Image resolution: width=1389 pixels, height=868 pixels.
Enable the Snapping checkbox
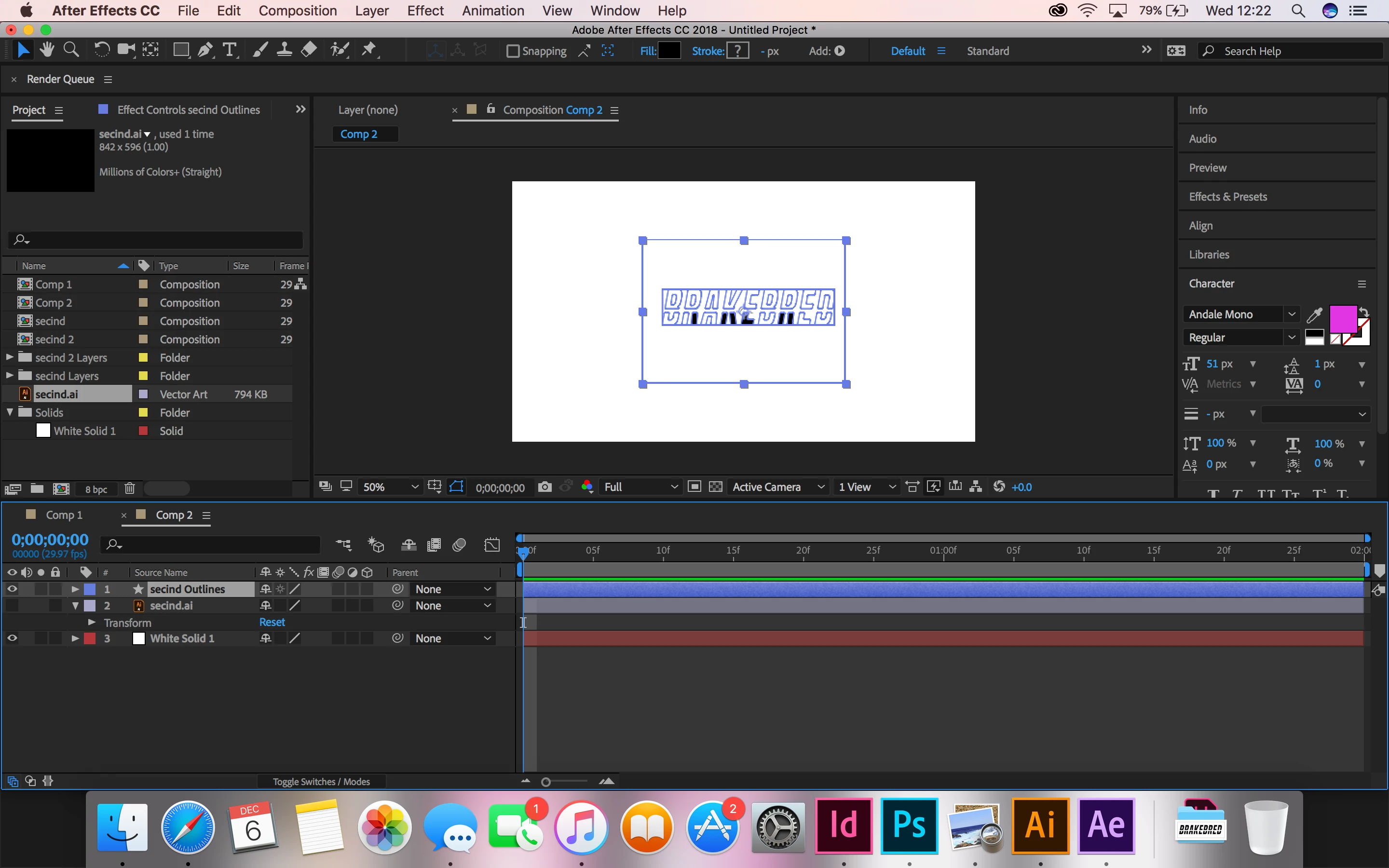[x=513, y=51]
